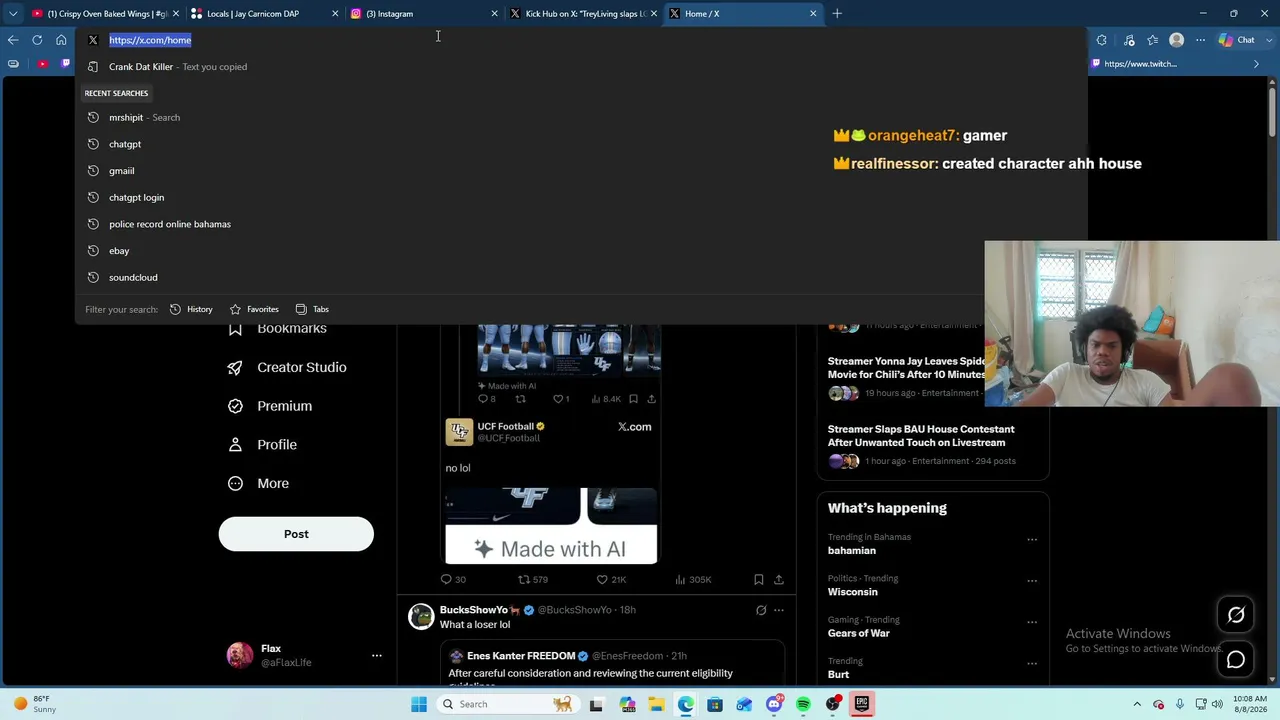
Task: Choose the recent search ebay
Action: 580,251
